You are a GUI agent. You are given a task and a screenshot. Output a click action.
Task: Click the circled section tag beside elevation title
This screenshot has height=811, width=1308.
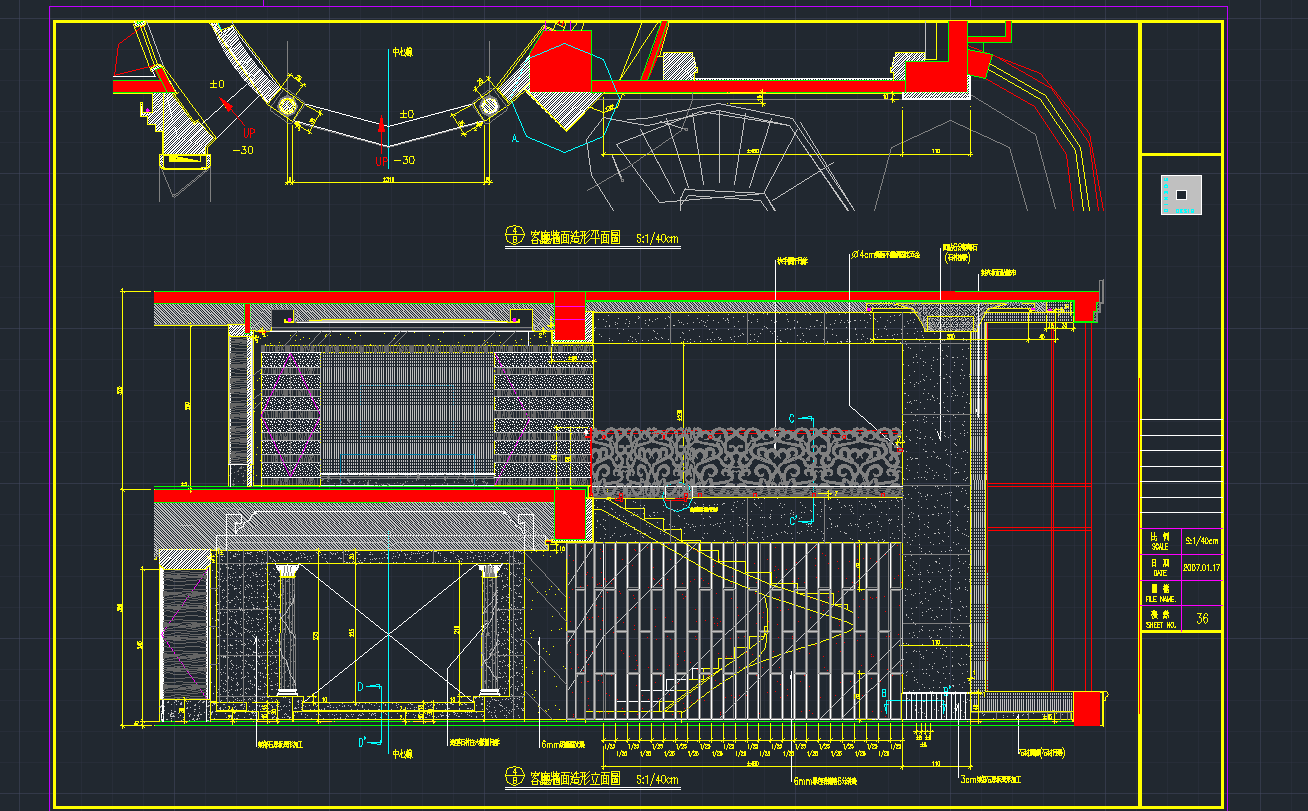click(x=515, y=778)
